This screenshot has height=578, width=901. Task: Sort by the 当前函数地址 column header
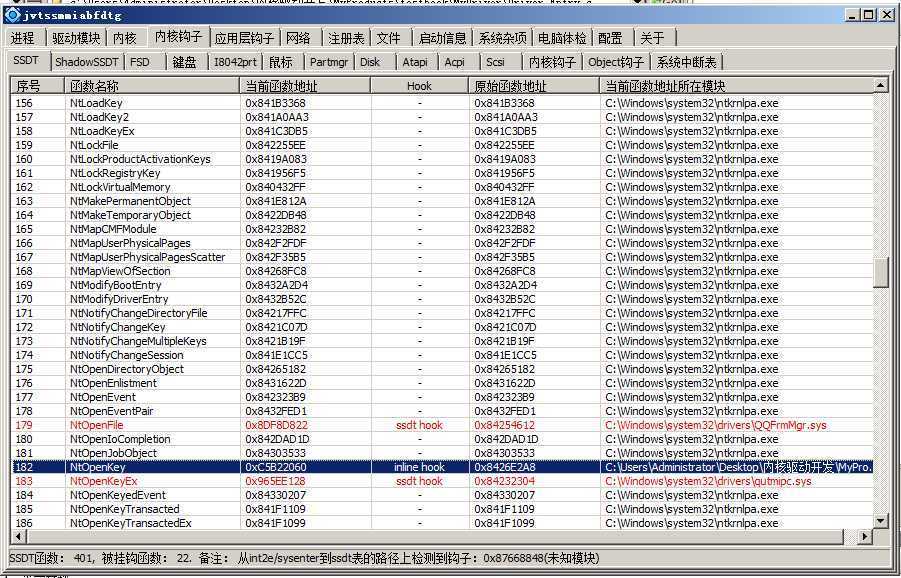click(305, 86)
